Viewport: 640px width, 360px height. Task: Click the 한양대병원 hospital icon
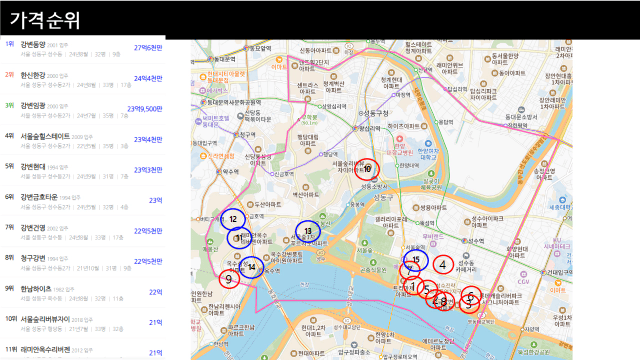400,139
